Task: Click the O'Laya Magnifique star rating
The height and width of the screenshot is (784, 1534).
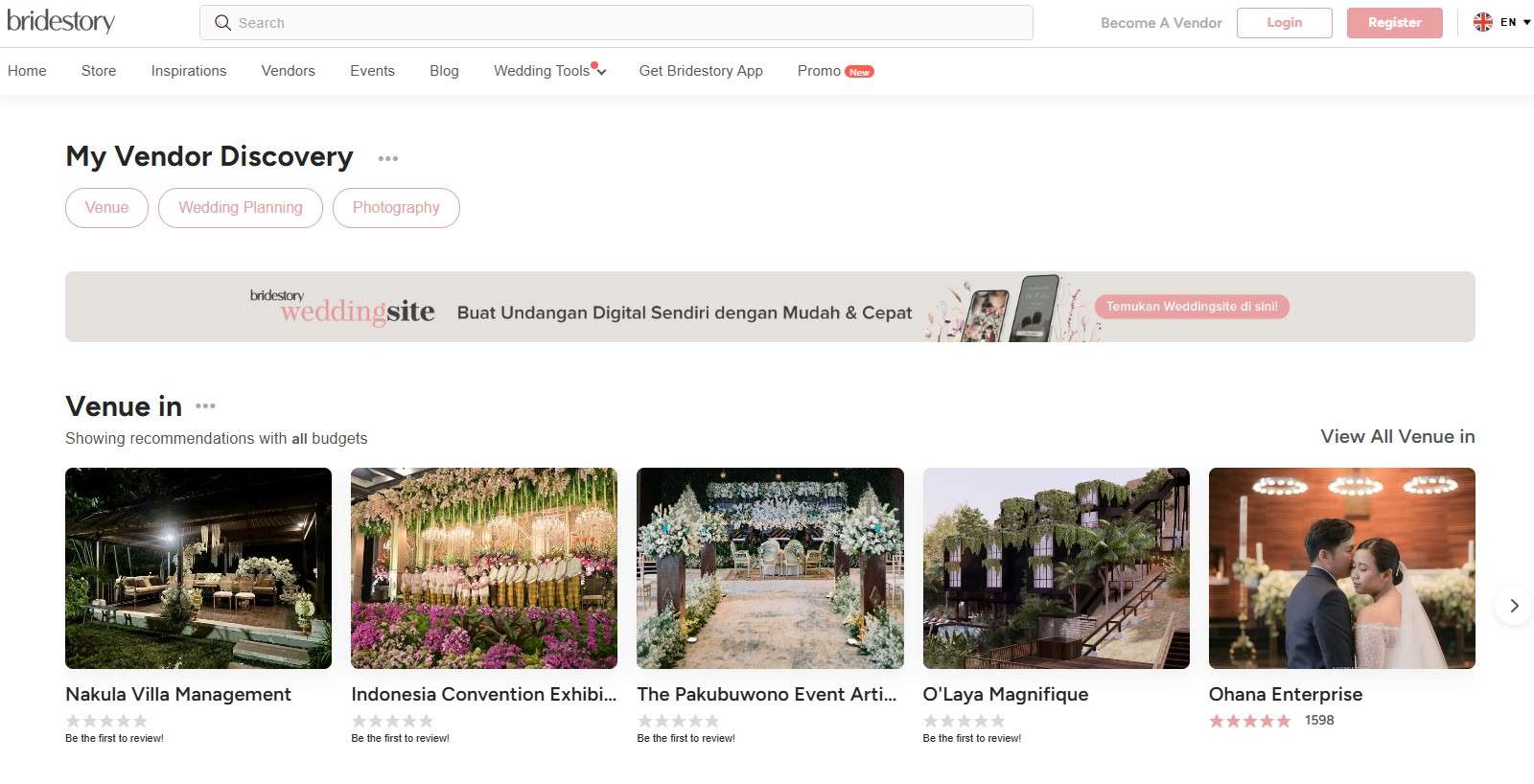Action: click(x=964, y=721)
